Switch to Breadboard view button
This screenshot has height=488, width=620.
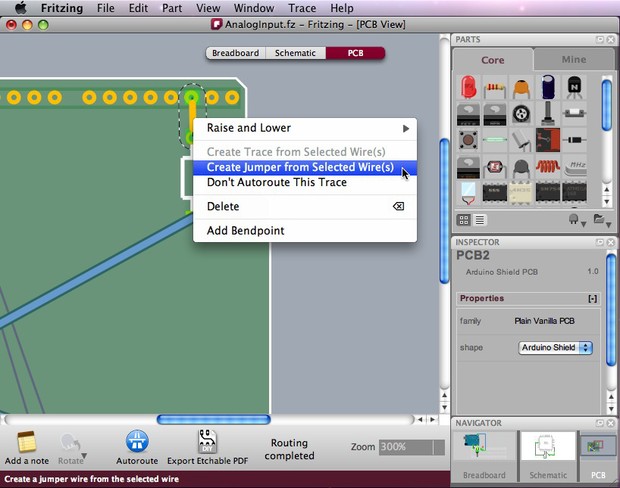pyautogui.click(x=236, y=53)
